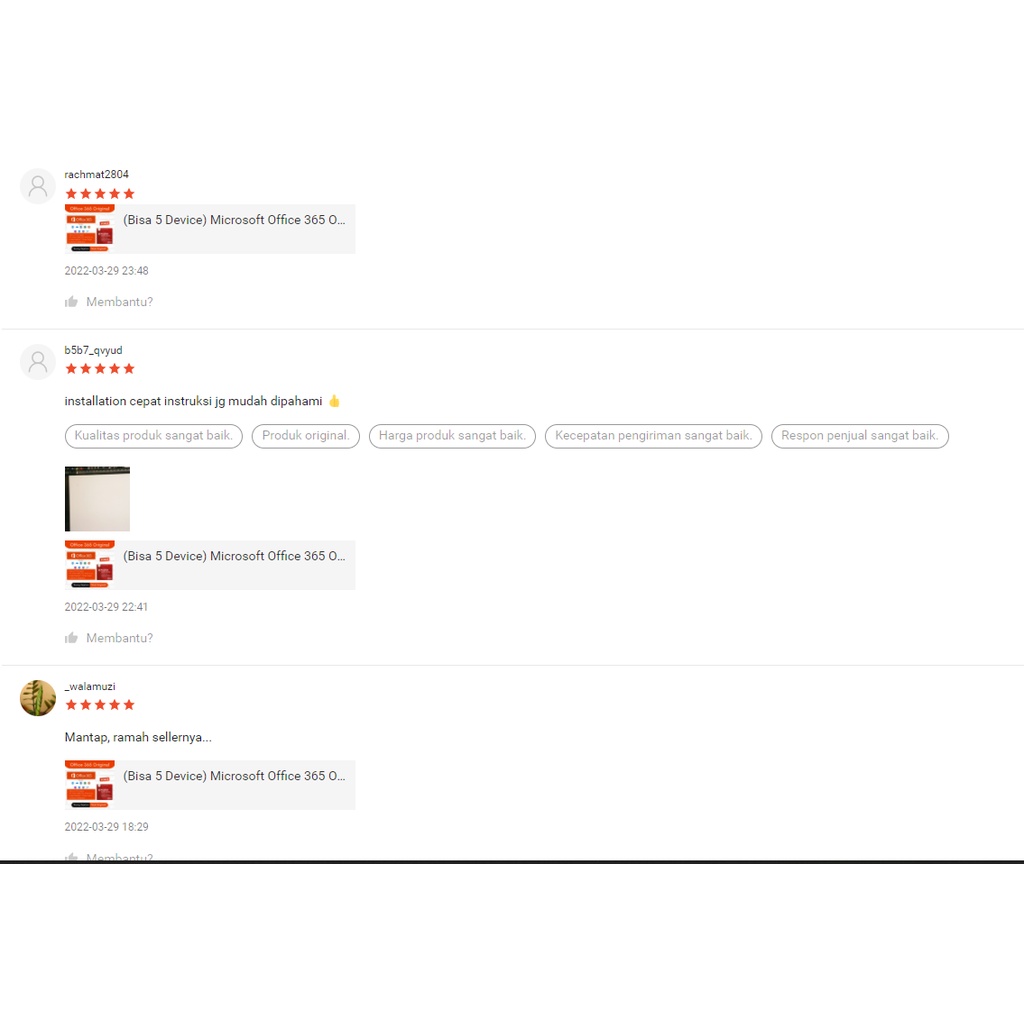Open username link rachmat2804
This screenshot has height=1024, width=1024.
(x=97, y=174)
